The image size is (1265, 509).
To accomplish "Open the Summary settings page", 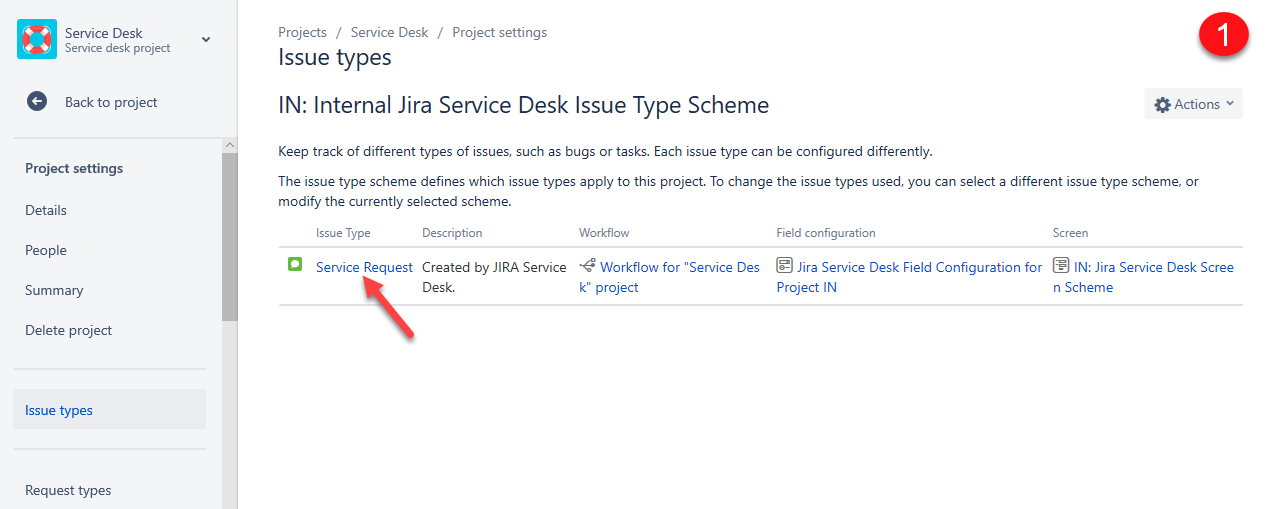I will [x=54, y=290].
